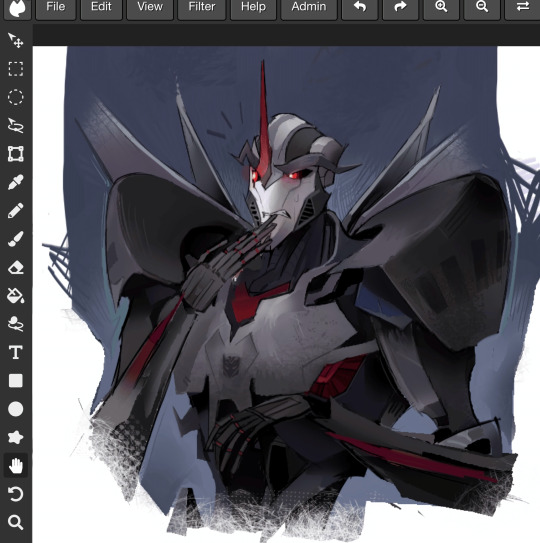Select the Rotate view tool

click(16, 494)
